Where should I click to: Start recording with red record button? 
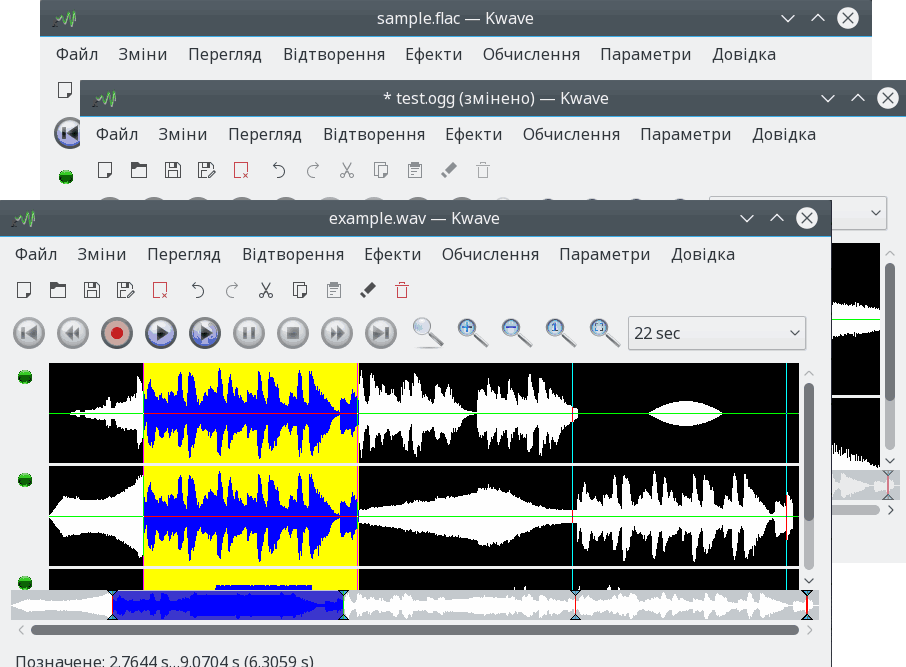(117, 333)
